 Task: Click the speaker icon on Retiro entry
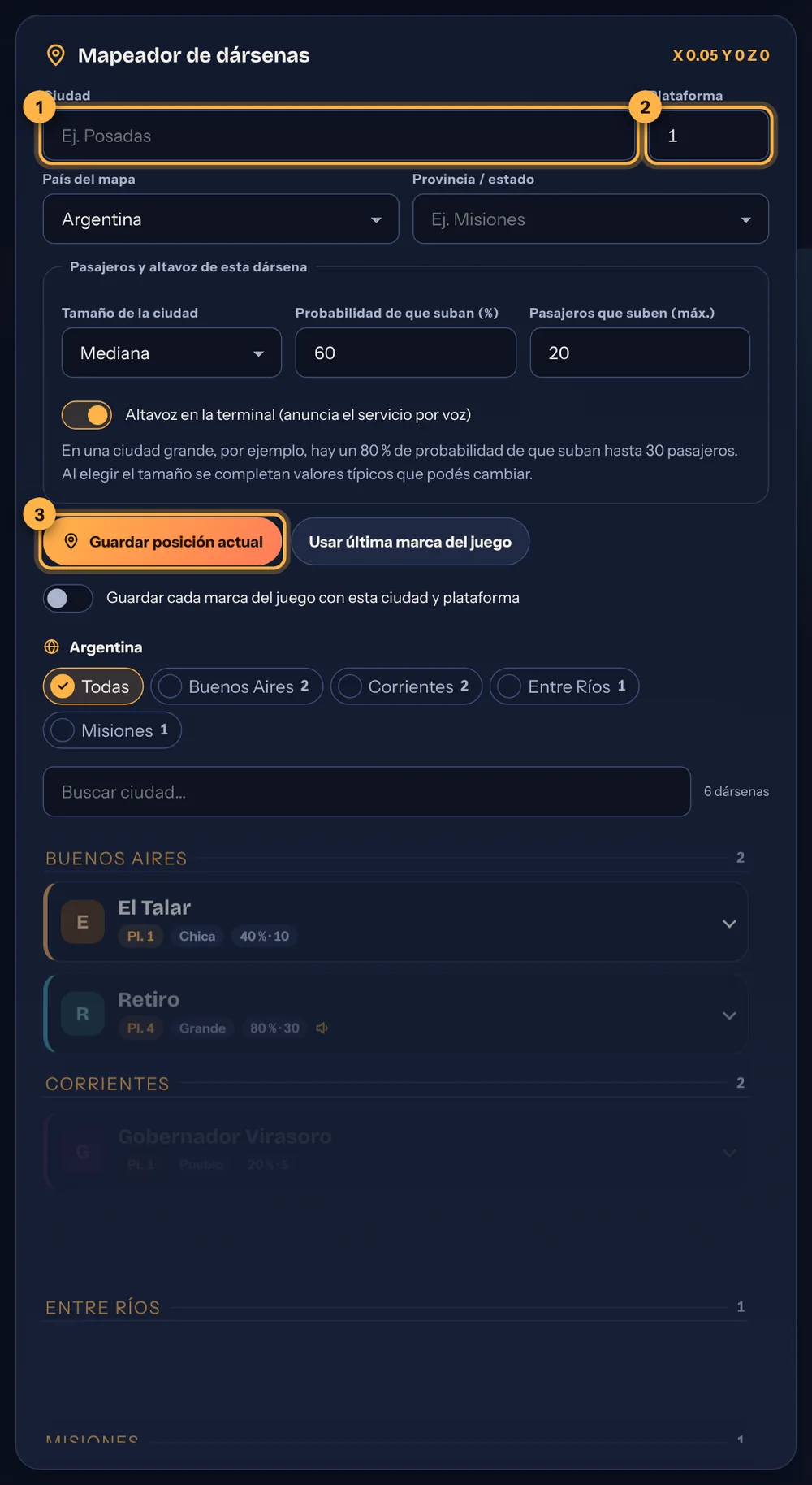pos(322,1028)
